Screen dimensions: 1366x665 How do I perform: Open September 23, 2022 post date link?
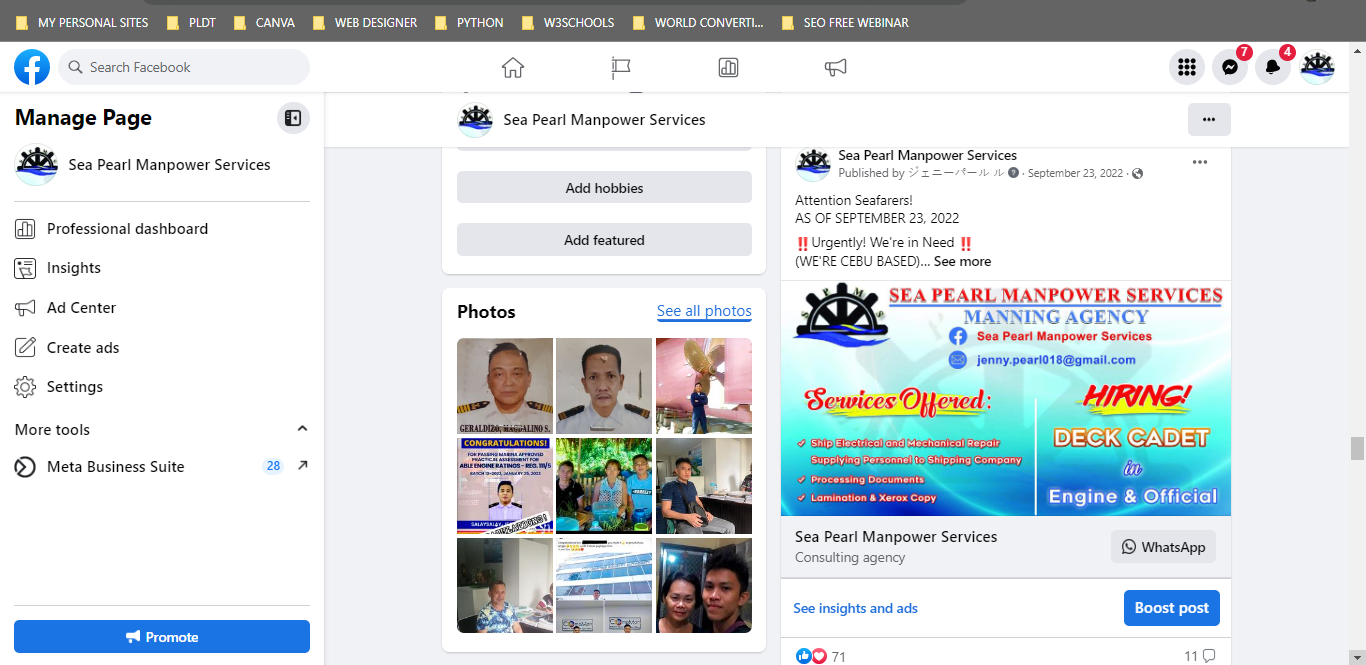click(x=1075, y=173)
